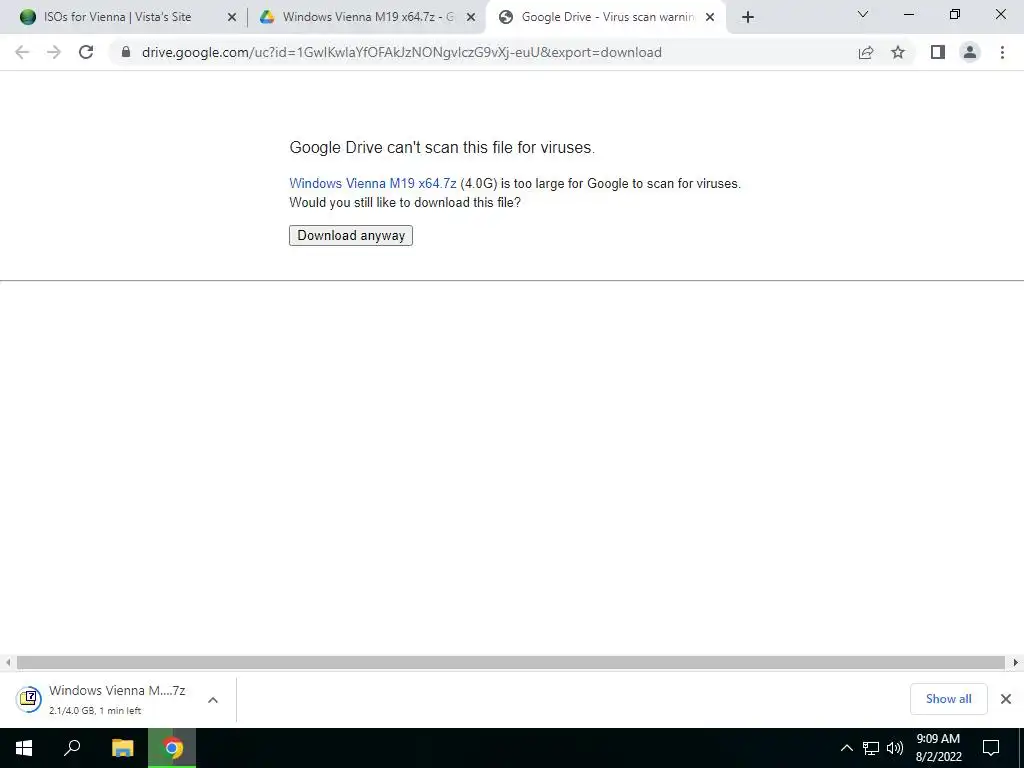This screenshot has width=1024, height=768.
Task: Minimize the Chrome window
Action: point(908,14)
